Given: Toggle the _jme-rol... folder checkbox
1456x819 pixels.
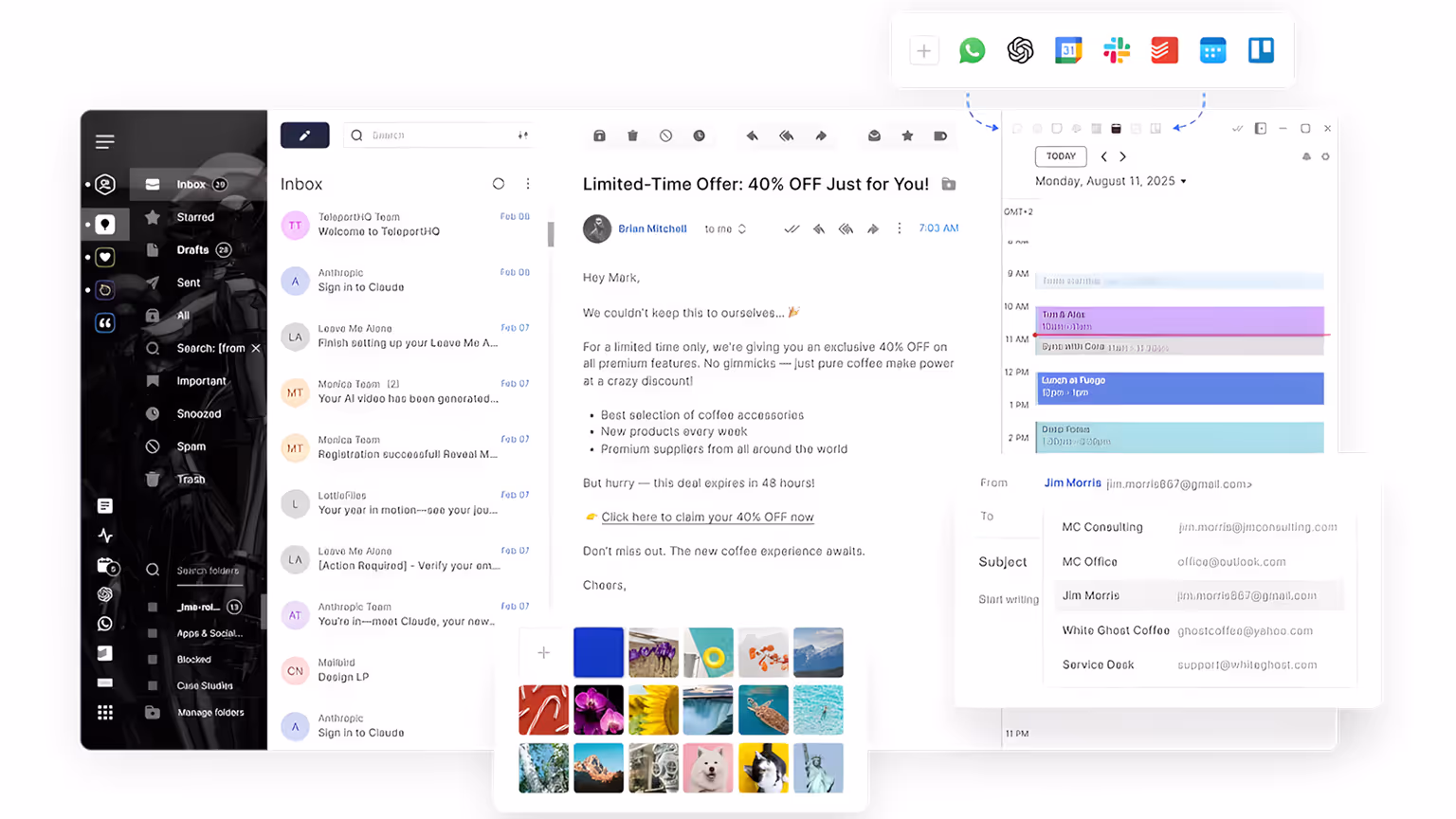Looking at the screenshot, I should click(x=152, y=607).
